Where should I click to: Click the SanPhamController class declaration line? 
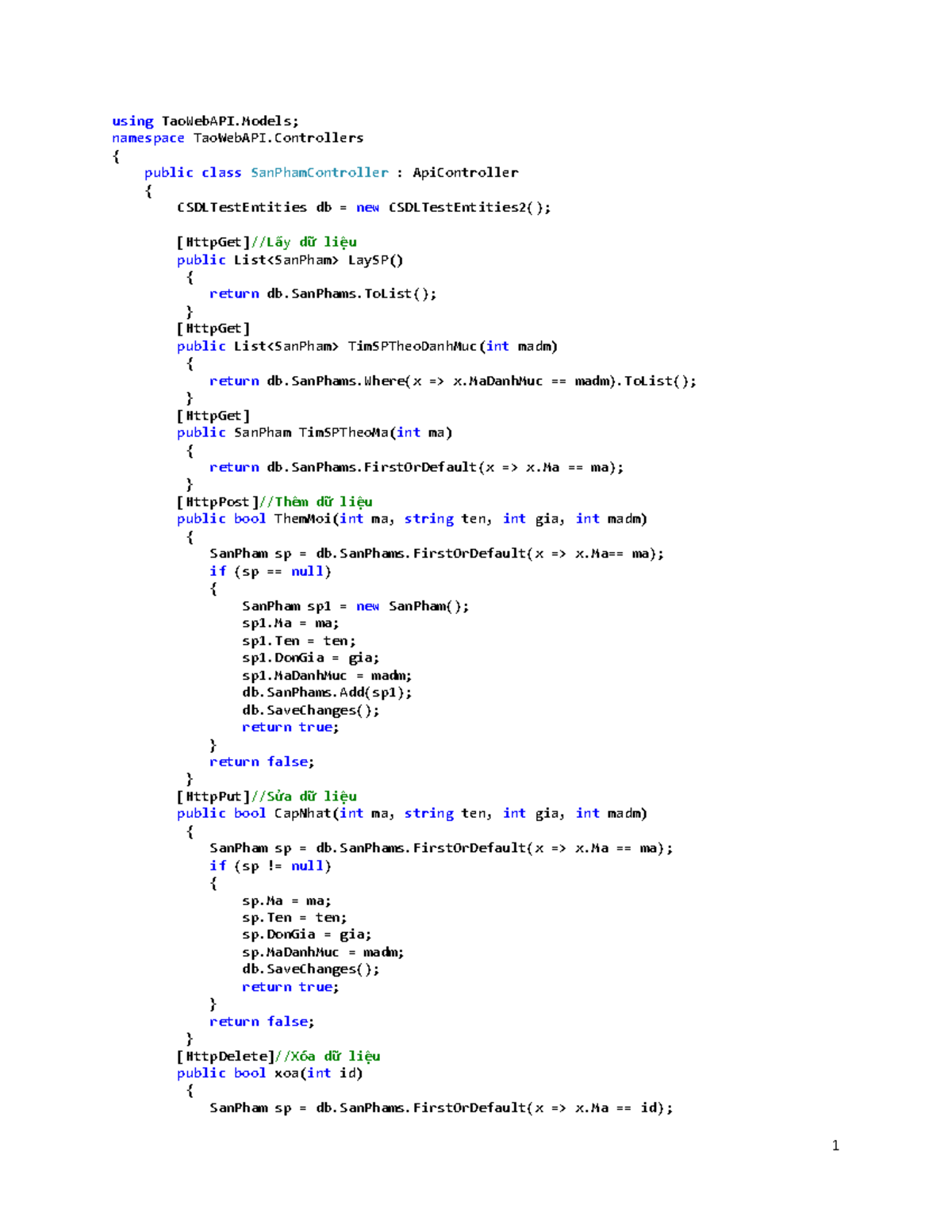coord(332,173)
